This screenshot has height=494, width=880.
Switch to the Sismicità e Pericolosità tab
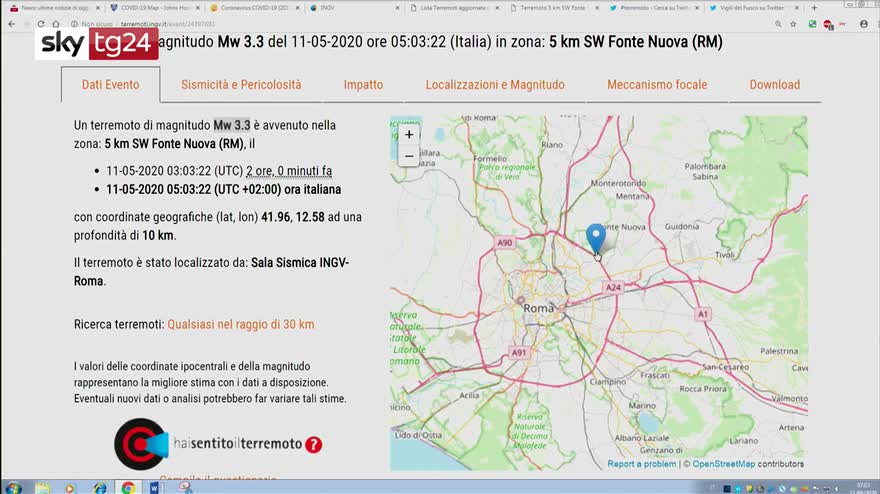coord(241,85)
